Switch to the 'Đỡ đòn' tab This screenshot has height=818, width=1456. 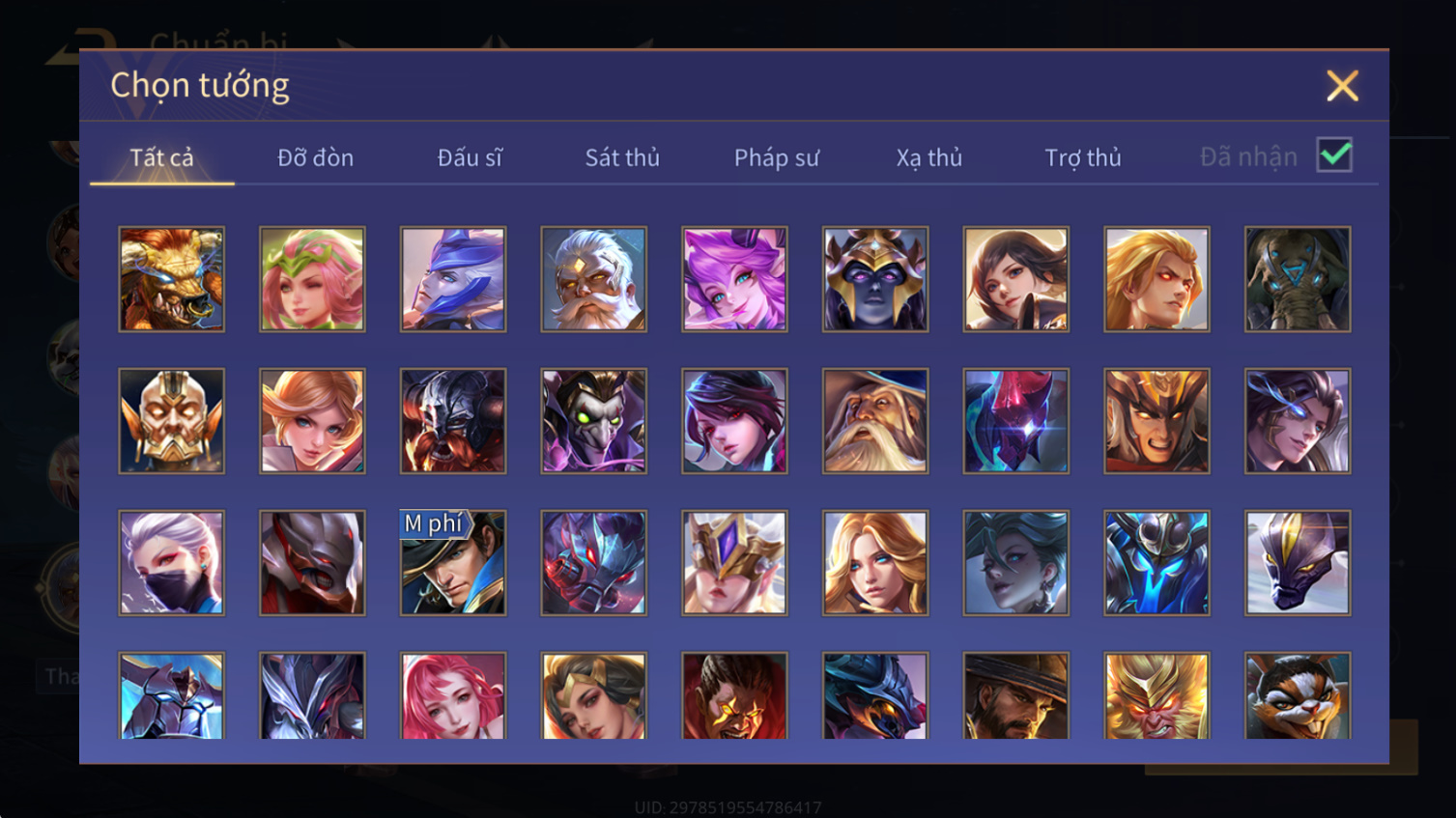pos(315,157)
